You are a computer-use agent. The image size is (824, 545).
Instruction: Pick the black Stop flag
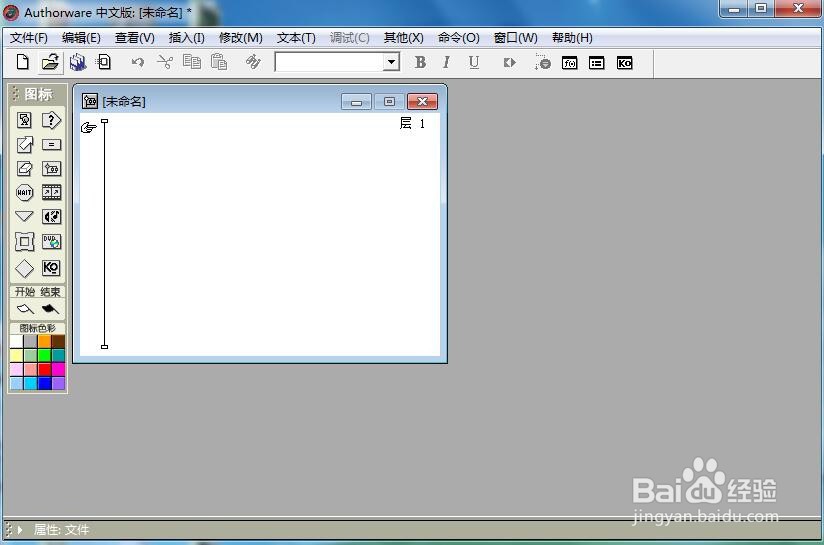coord(50,309)
